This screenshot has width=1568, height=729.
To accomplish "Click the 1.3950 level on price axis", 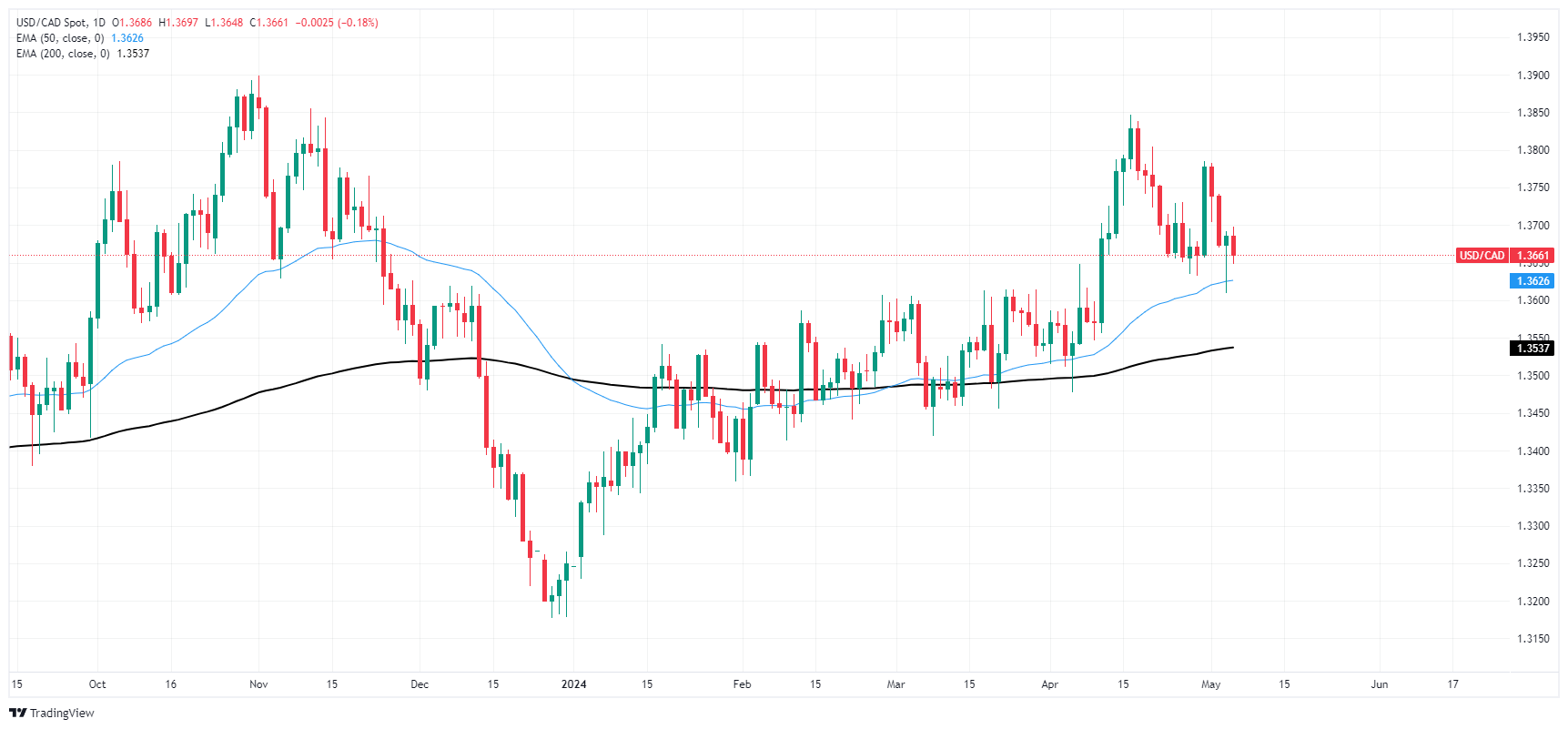I will click(1533, 37).
